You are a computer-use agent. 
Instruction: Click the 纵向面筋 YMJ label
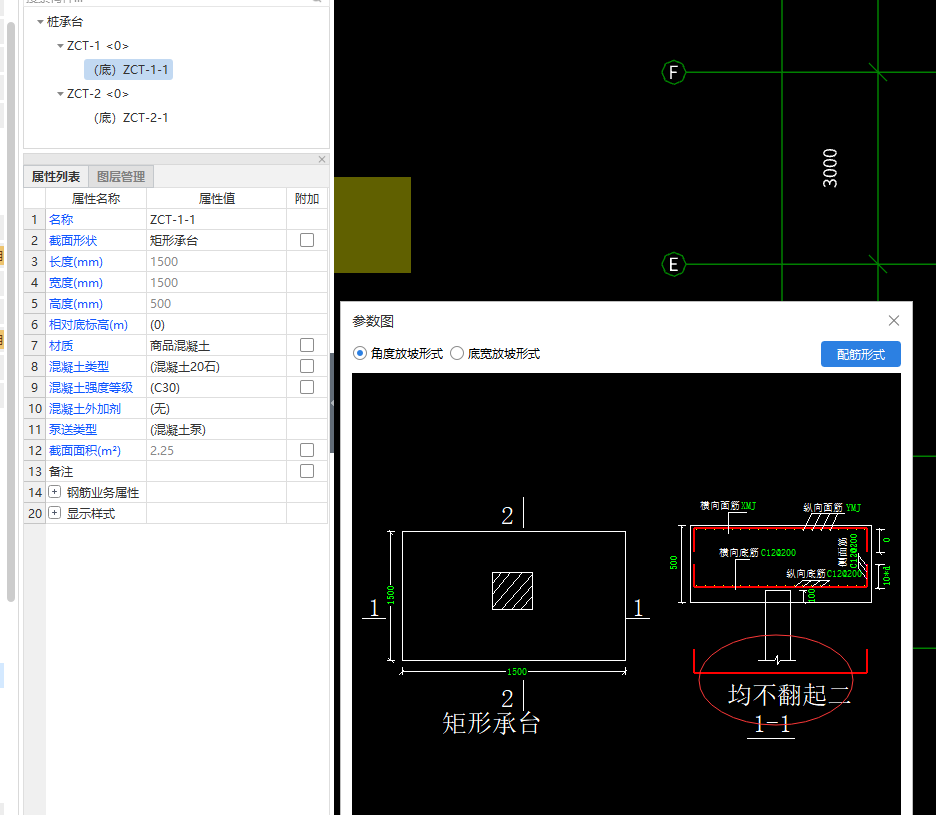point(832,508)
